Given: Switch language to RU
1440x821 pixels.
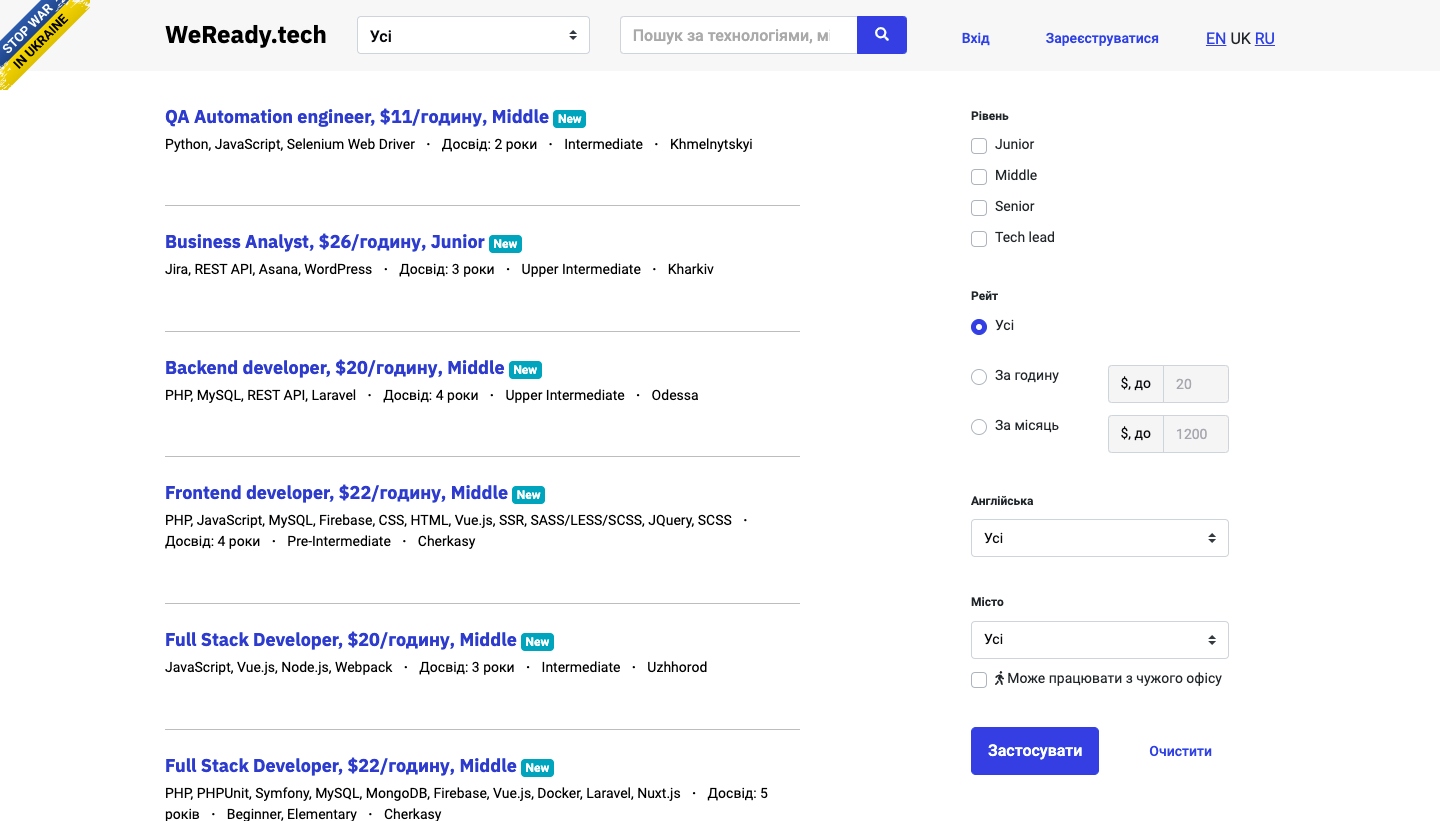Looking at the screenshot, I should tap(1265, 38).
